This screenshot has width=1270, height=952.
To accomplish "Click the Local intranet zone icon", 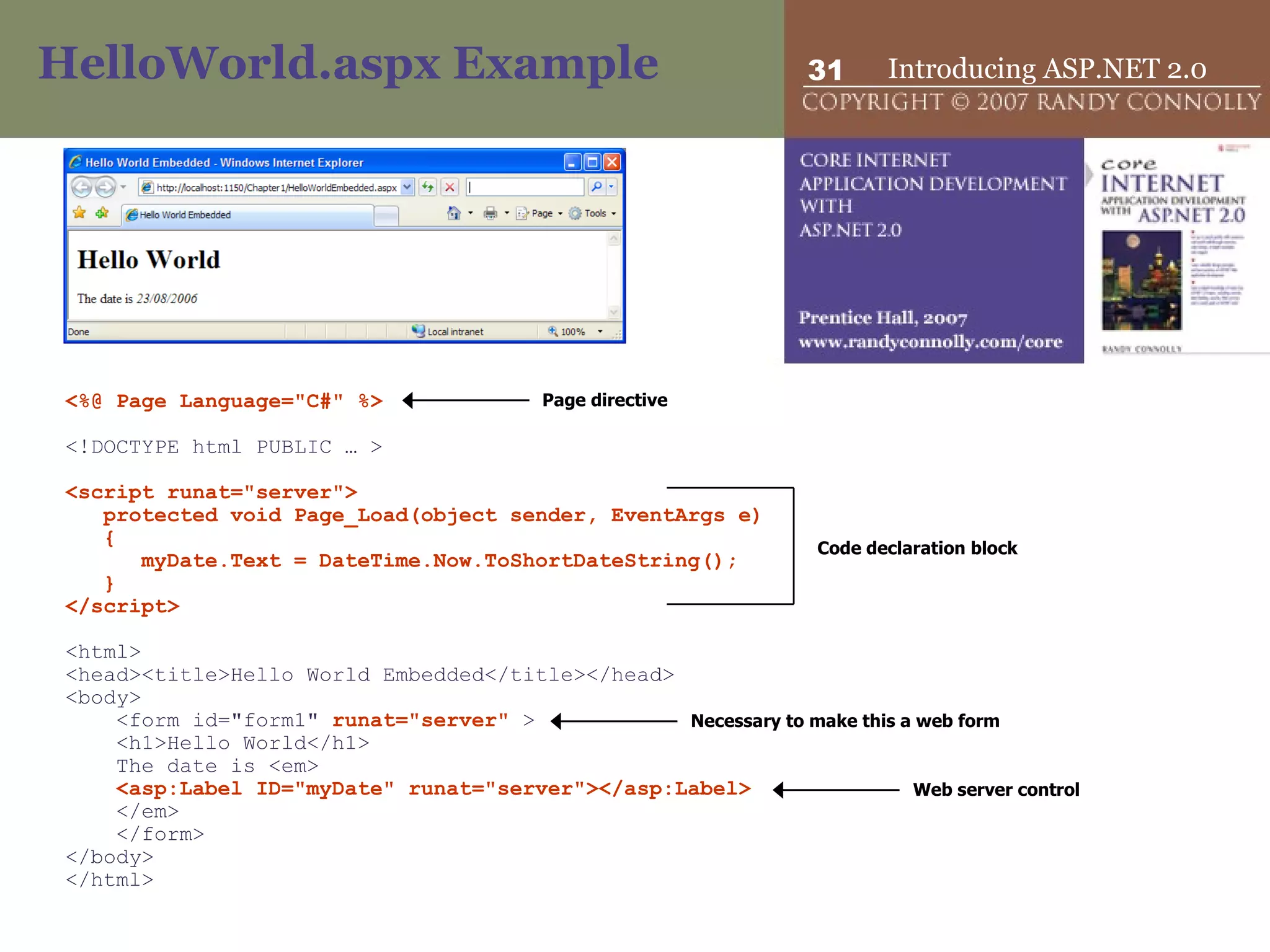I will [x=419, y=331].
